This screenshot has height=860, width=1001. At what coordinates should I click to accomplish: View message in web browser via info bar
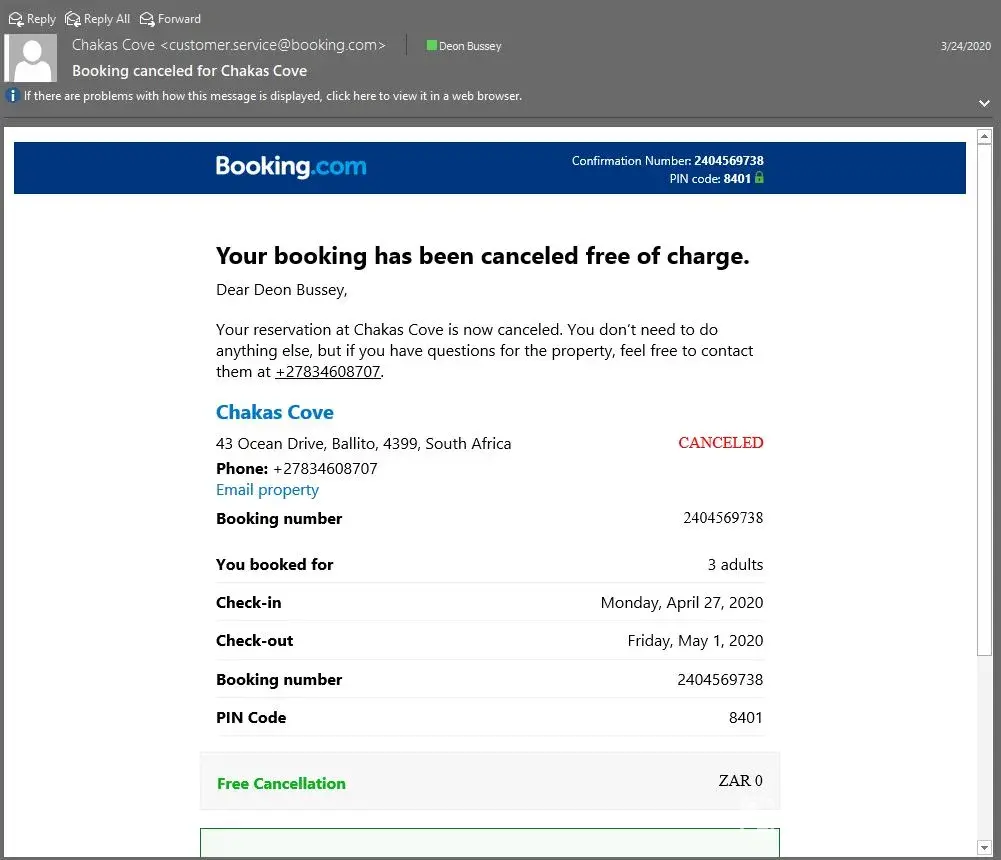(x=272, y=96)
